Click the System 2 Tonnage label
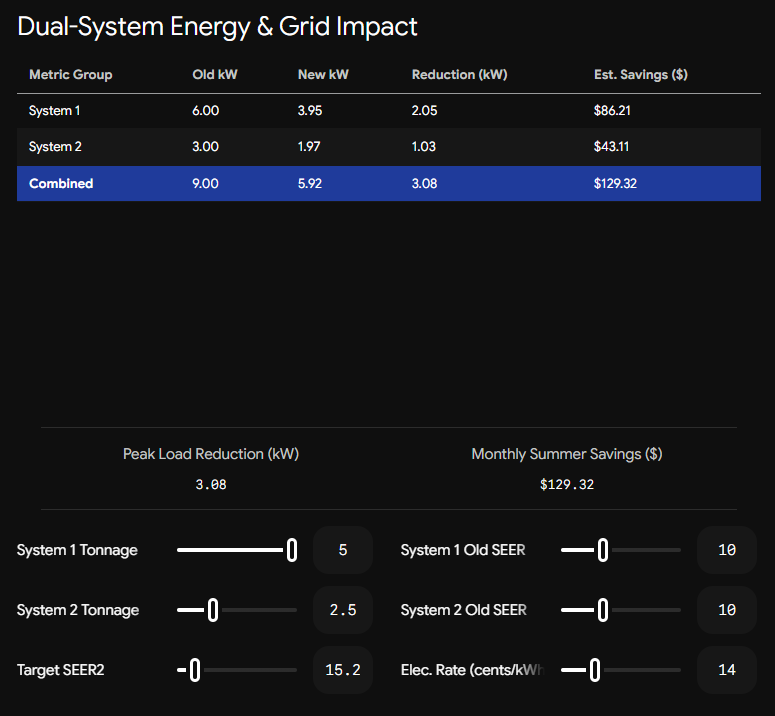Viewport: 775px width, 716px height. (78, 610)
